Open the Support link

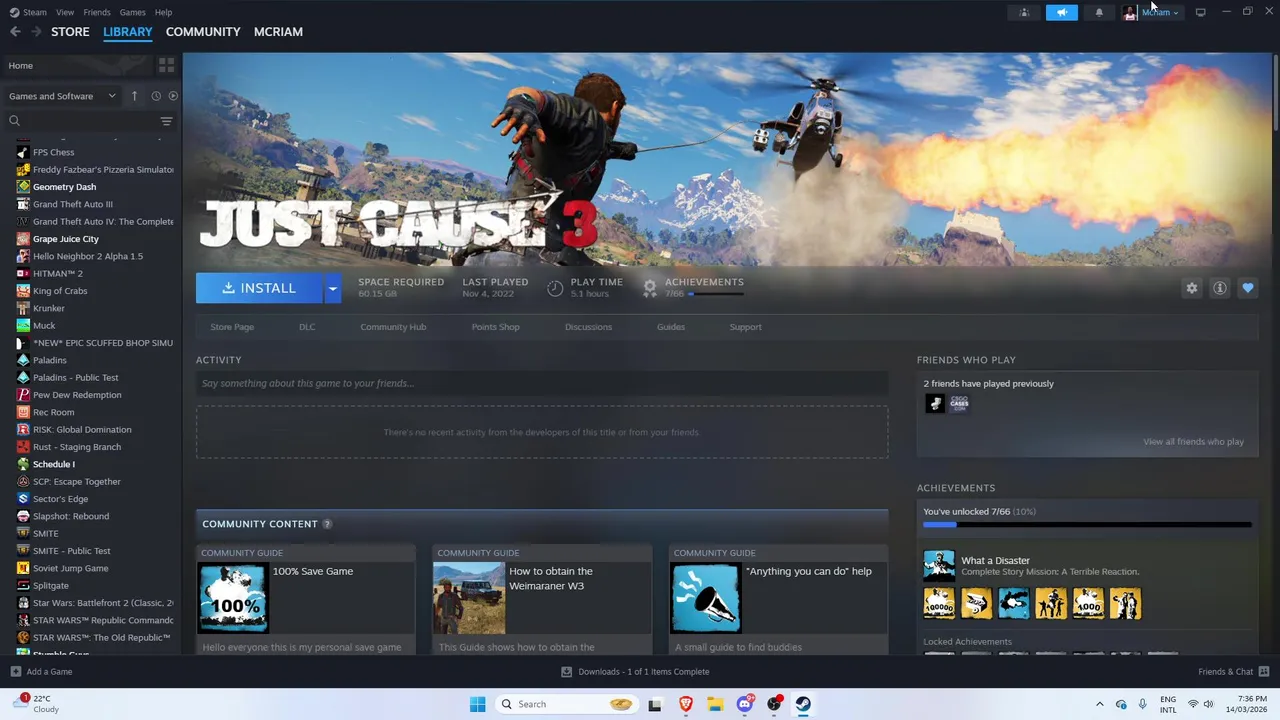pyautogui.click(x=745, y=327)
